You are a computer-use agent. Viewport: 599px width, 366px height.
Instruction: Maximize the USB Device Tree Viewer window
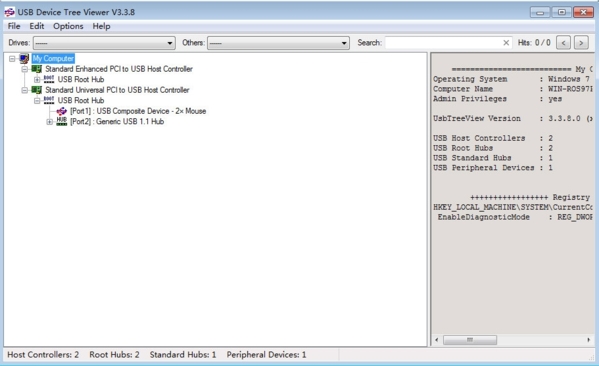pyautogui.click(x=562, y=13)
